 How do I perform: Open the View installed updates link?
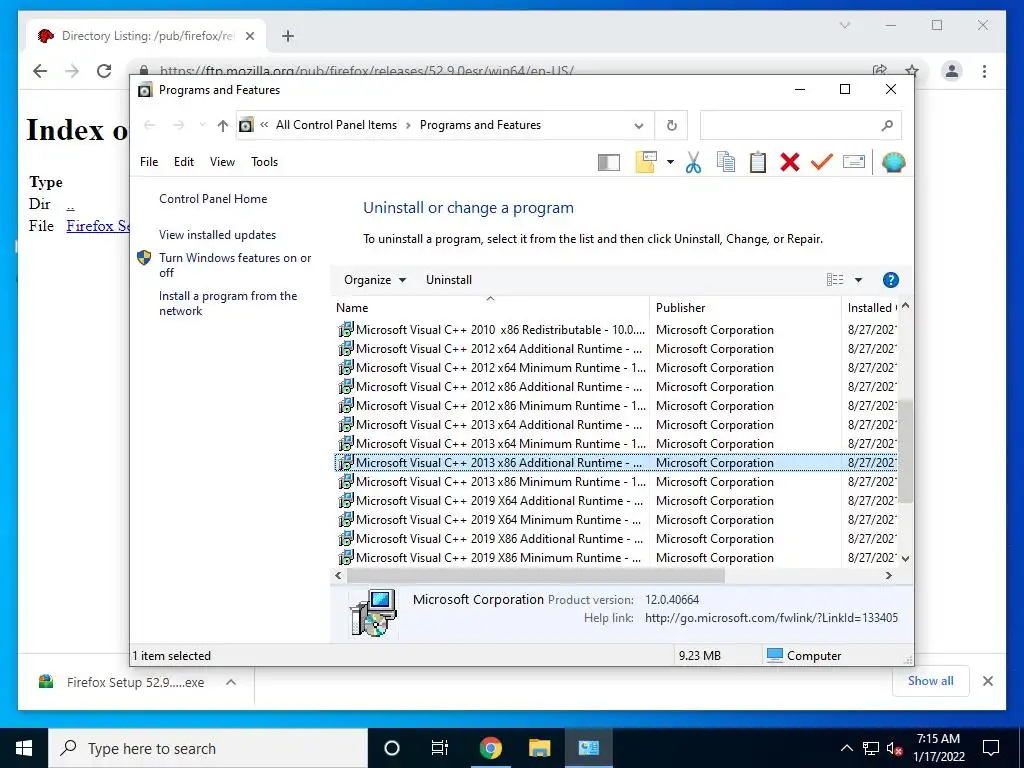point(217,235)
